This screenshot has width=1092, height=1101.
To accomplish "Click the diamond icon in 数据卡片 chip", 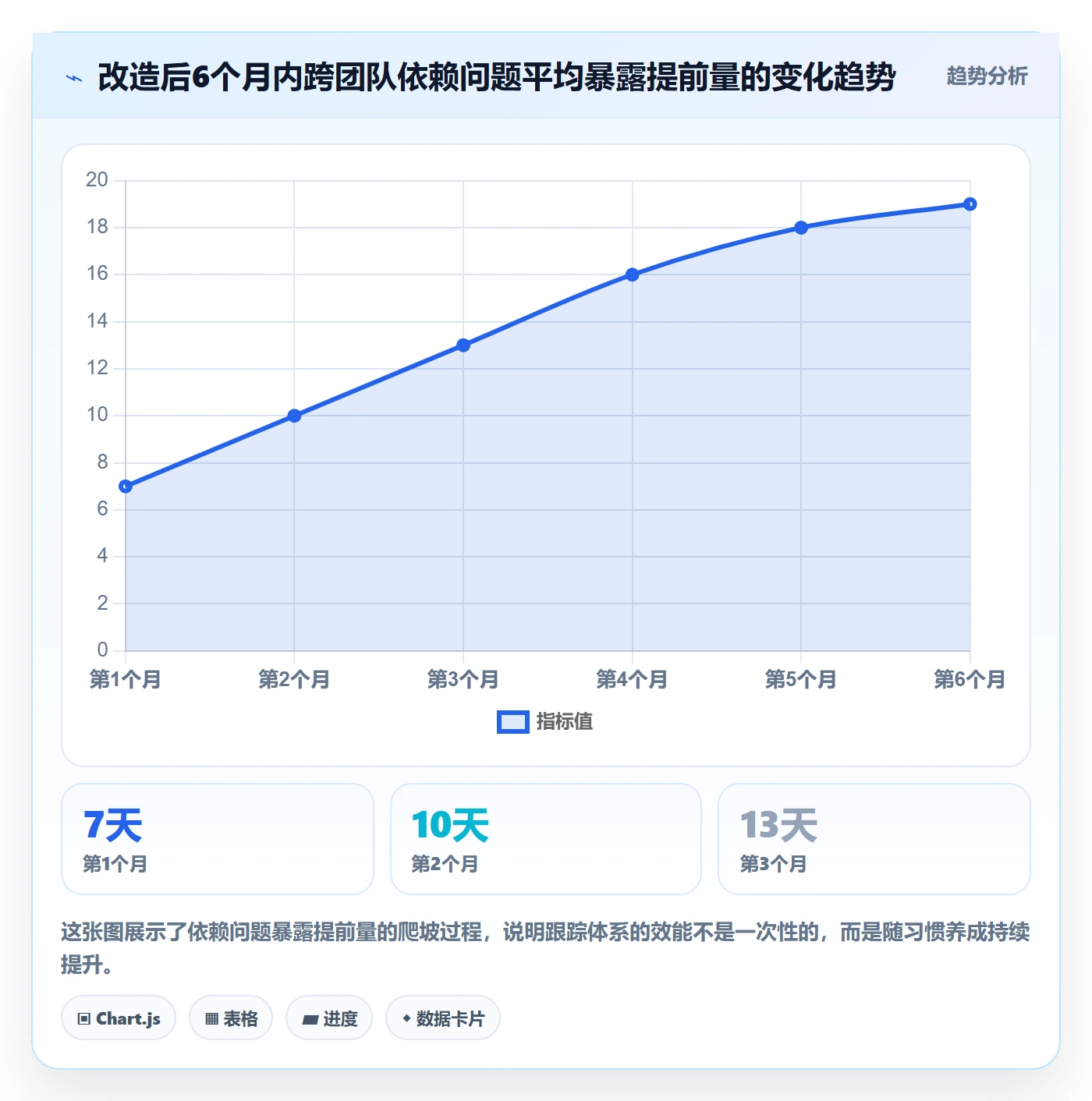I will (406, 1018).
